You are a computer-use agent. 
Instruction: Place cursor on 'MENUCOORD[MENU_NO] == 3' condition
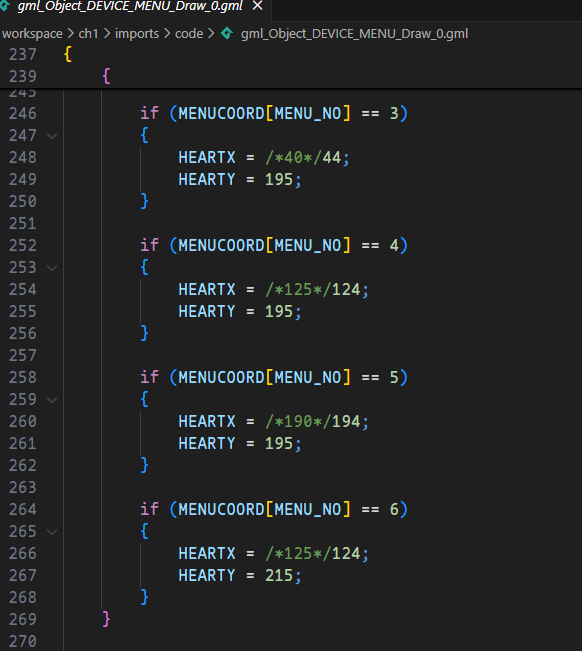pyautogui.click(x=289, y=113)
